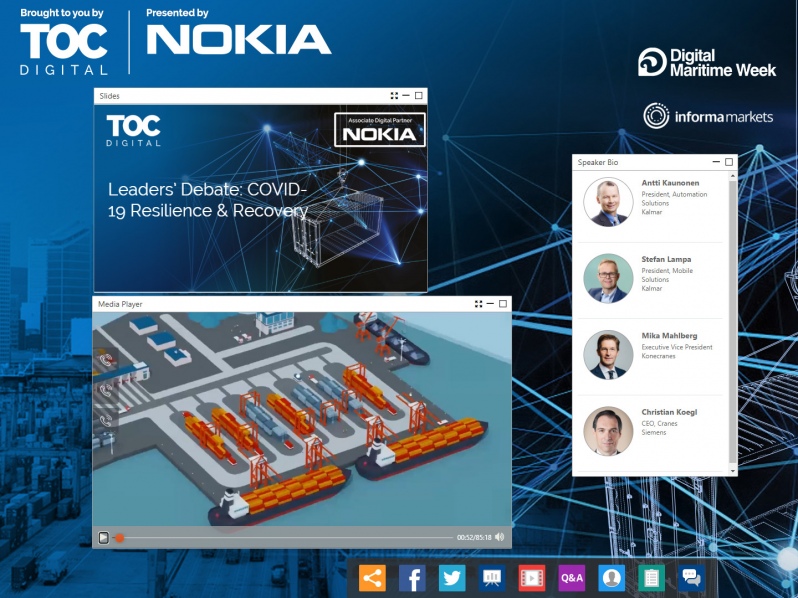Screen dimensions: 798x598
Task: Click "Executive Vice President Konecranes" text
Action: tap(677, 351)
